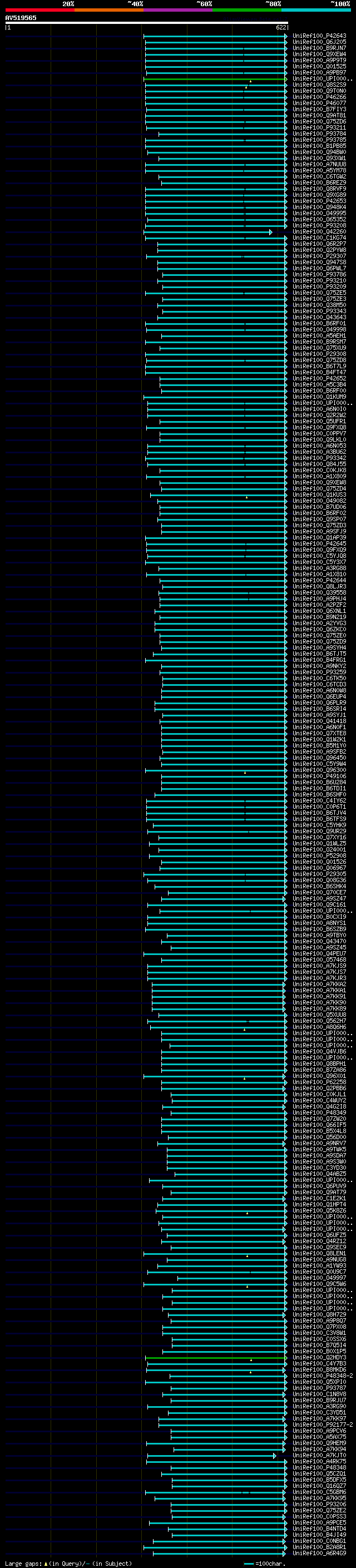Image resolution: width=356 pixels, height=1568 pixels.
Task: Select subject UniRef100_P93211
Action: (319, 128)
